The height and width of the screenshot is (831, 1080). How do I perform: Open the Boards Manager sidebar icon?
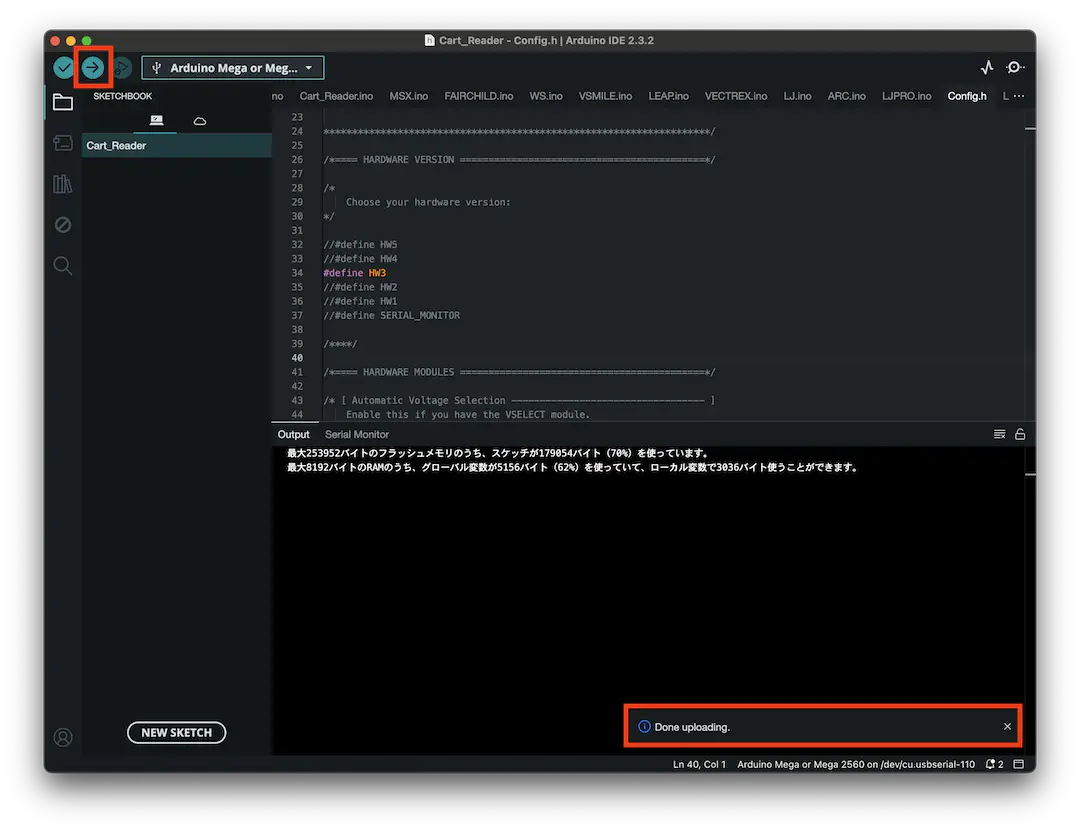click(x=63, y=143)
